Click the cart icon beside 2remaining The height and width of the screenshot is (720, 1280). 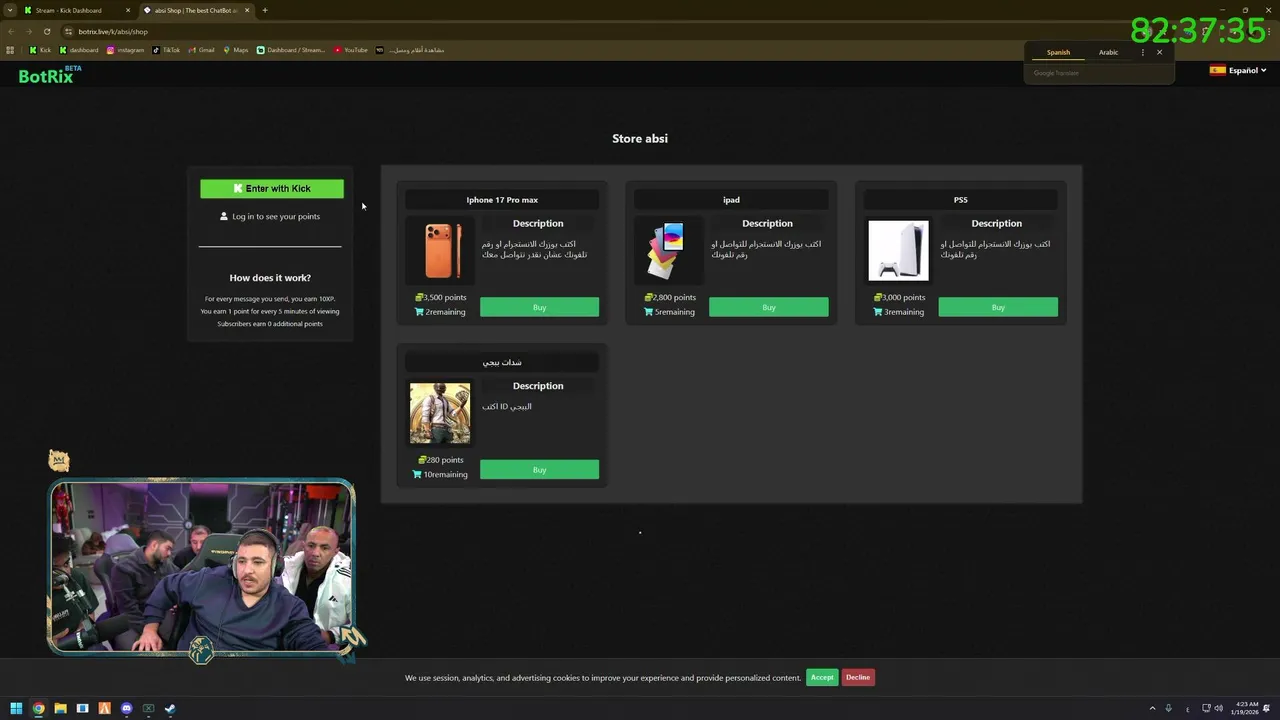tap(419, 312)
